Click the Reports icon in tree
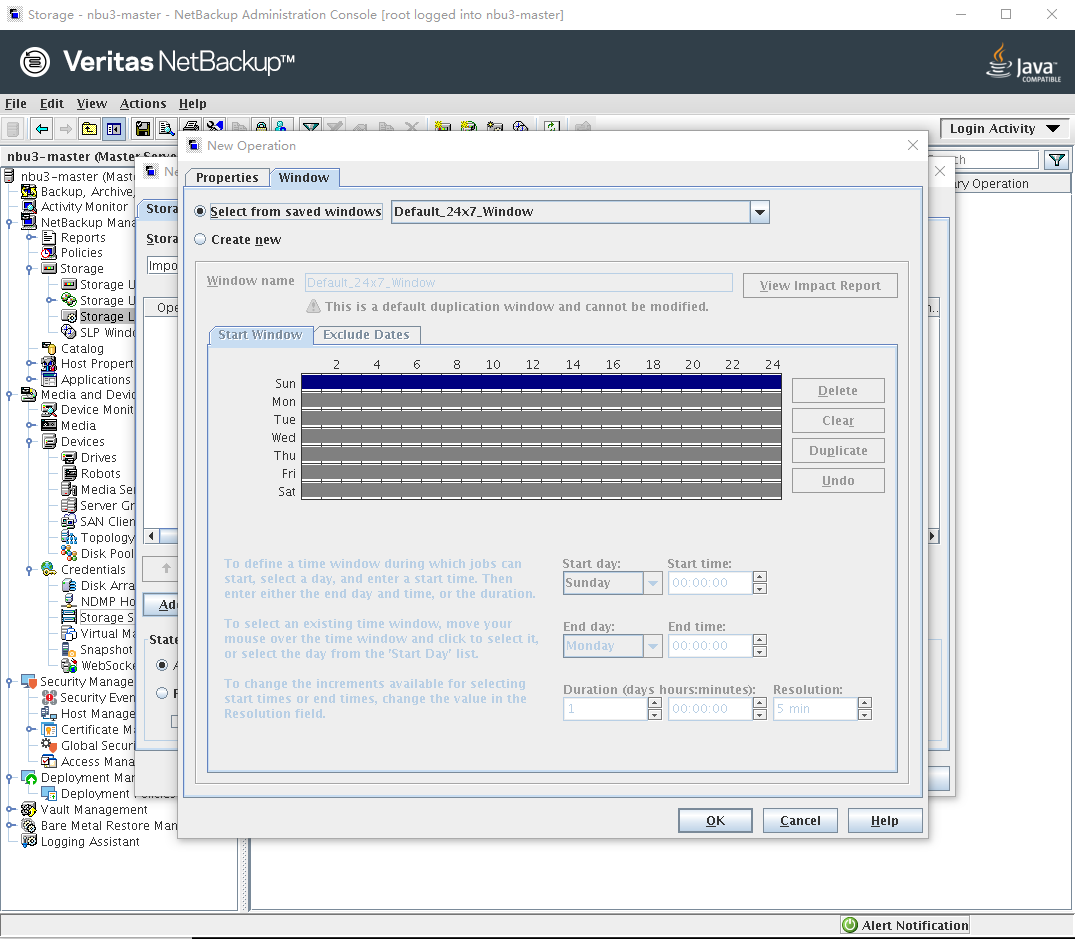1075x939 pixels. click(x=49, y=238)
